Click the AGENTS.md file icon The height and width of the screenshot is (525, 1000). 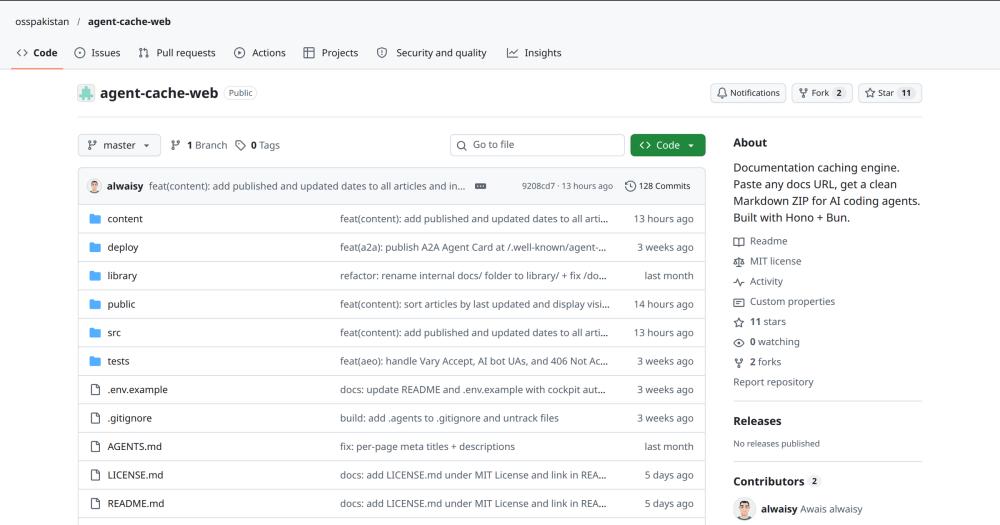95,447
